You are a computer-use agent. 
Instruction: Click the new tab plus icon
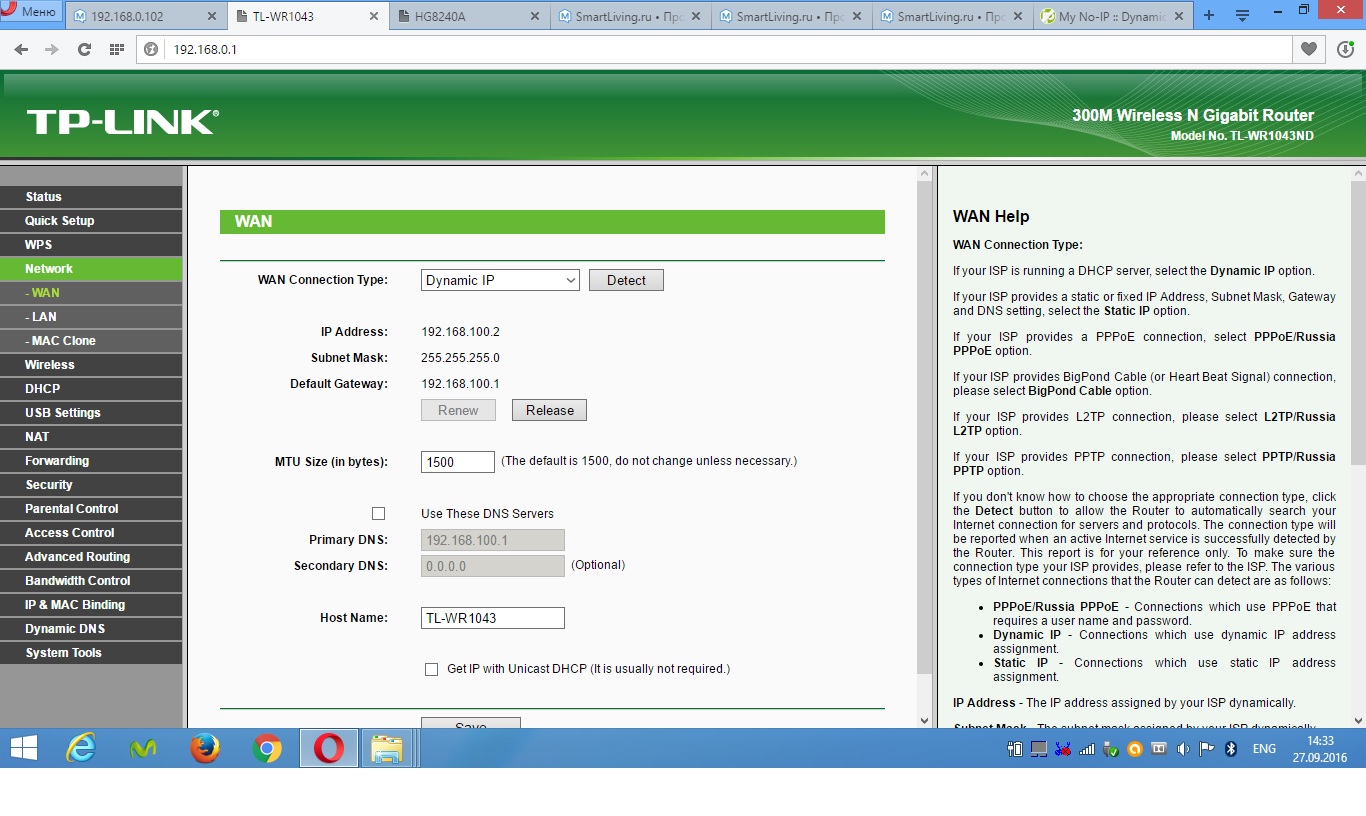pyautogui.click(x=1209, y=16)
